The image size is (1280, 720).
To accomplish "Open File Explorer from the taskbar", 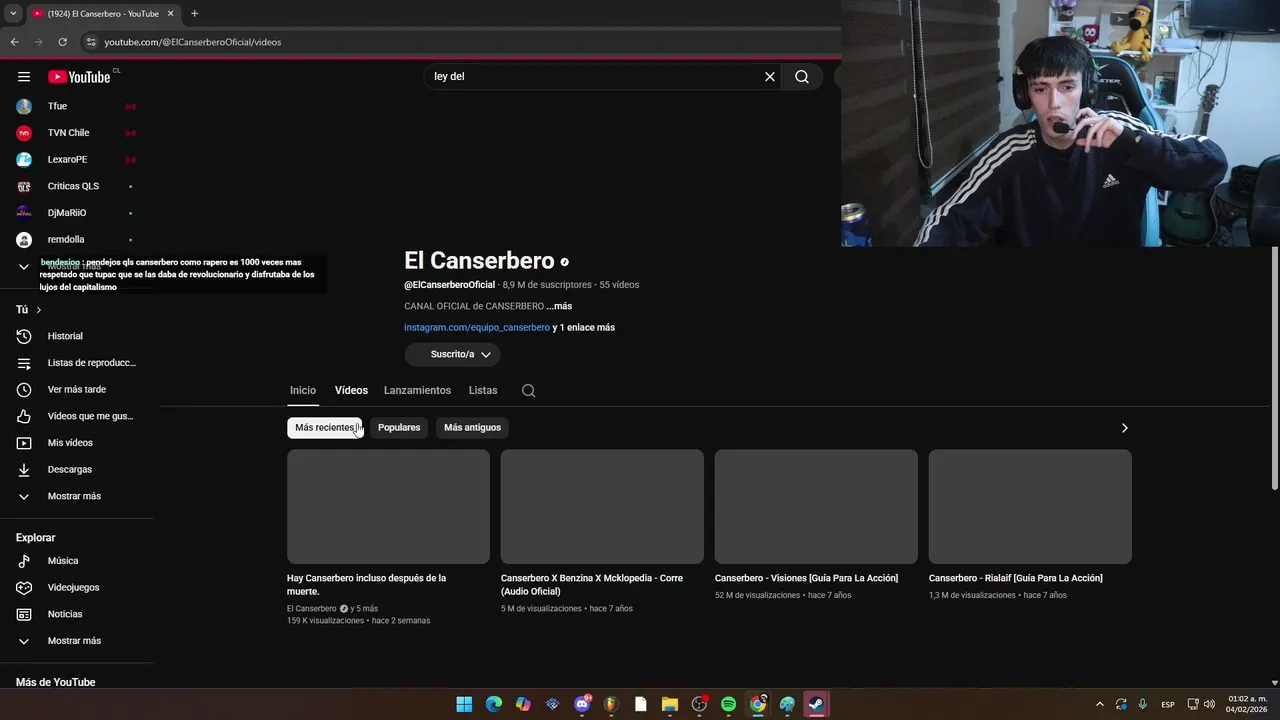I will coord(670,704).
